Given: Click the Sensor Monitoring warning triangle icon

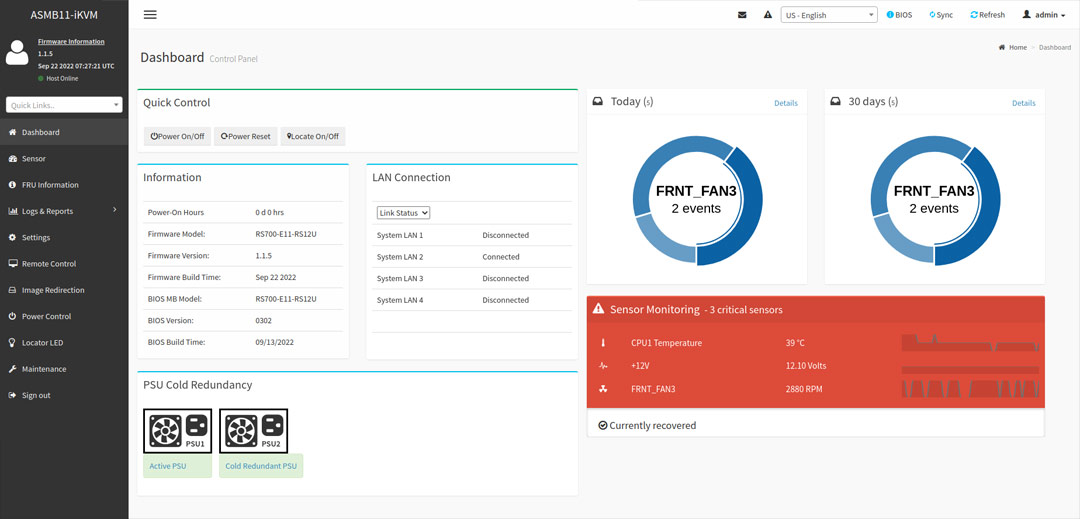Looking at the screenshot, I should 599,309.
